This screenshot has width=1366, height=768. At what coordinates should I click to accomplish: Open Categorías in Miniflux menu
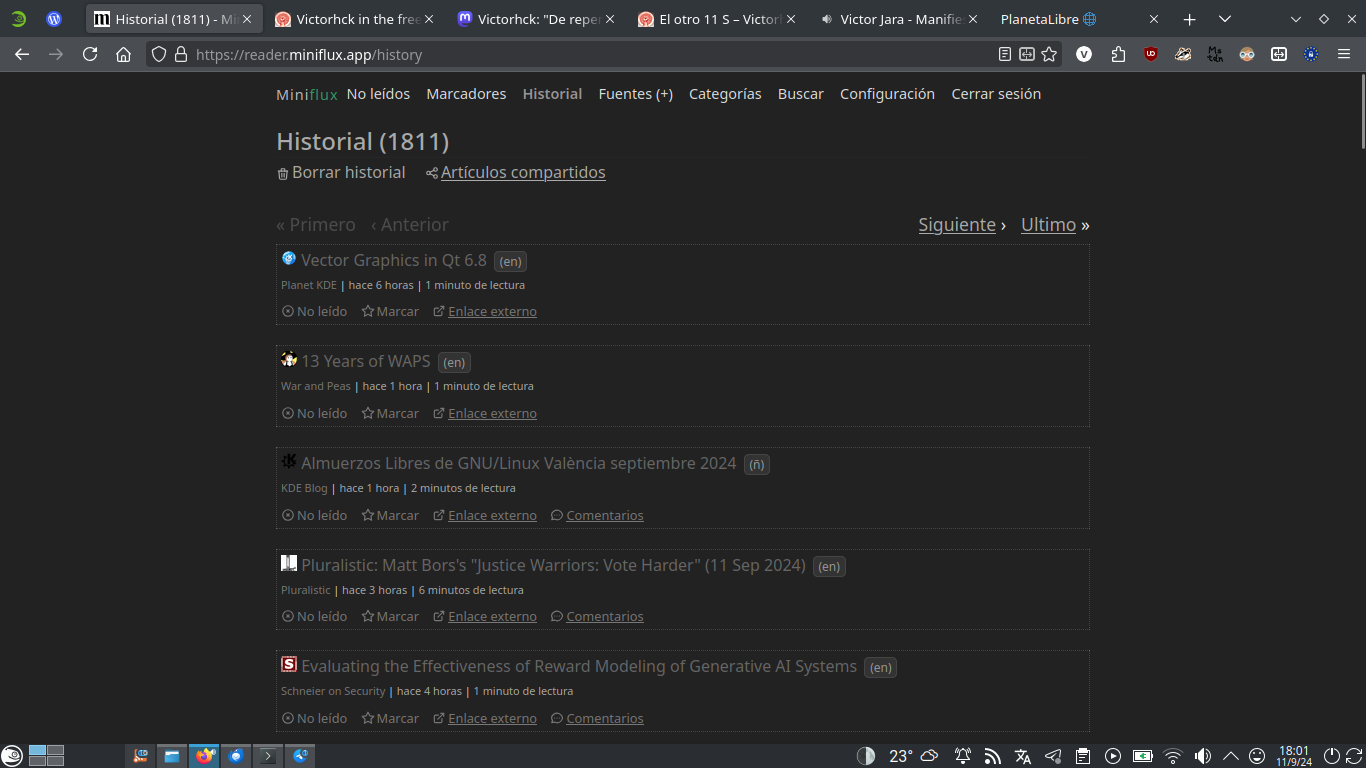[x=725, y=94]
